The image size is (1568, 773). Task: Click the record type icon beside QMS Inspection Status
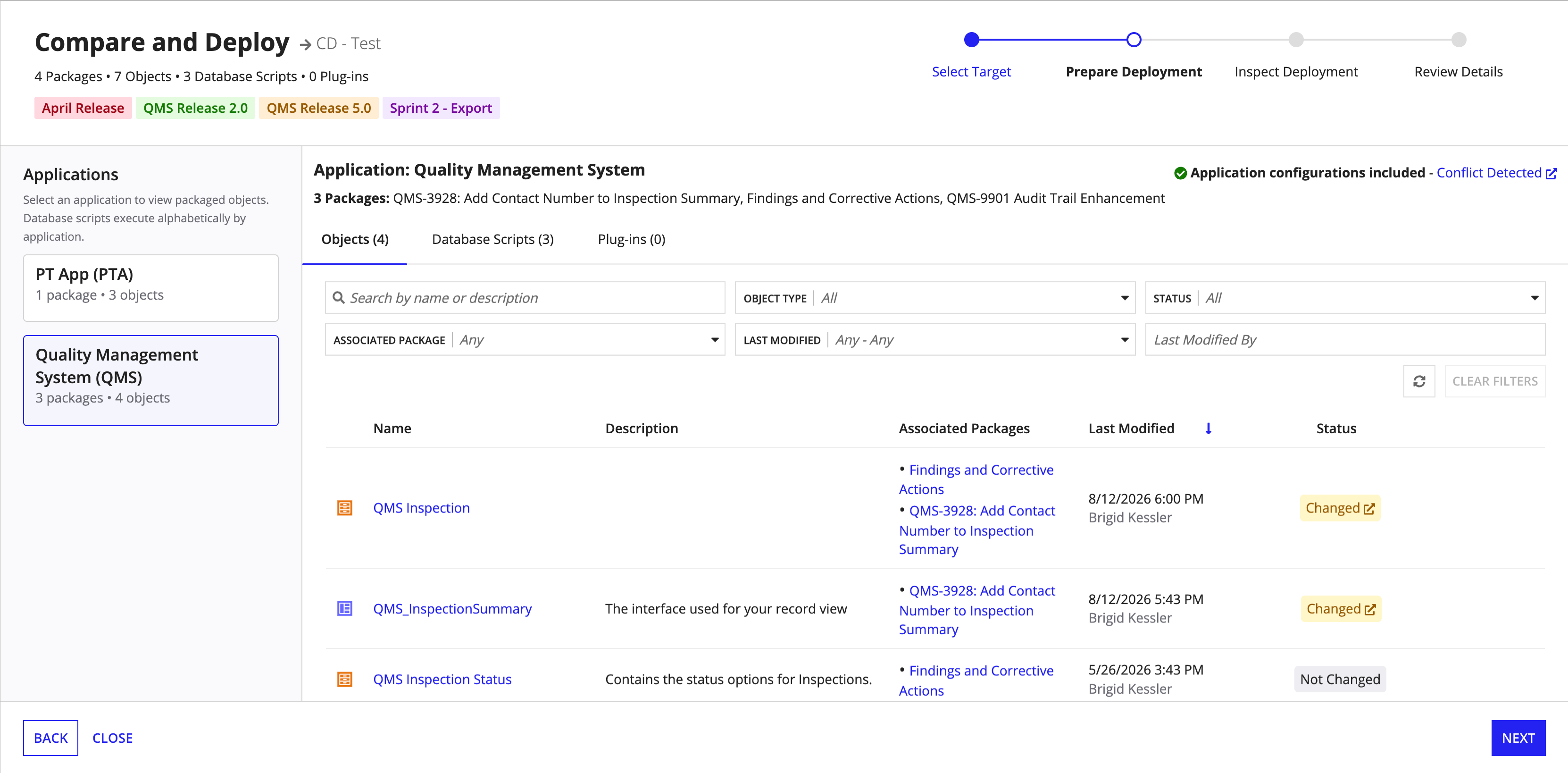pos(344,679)
